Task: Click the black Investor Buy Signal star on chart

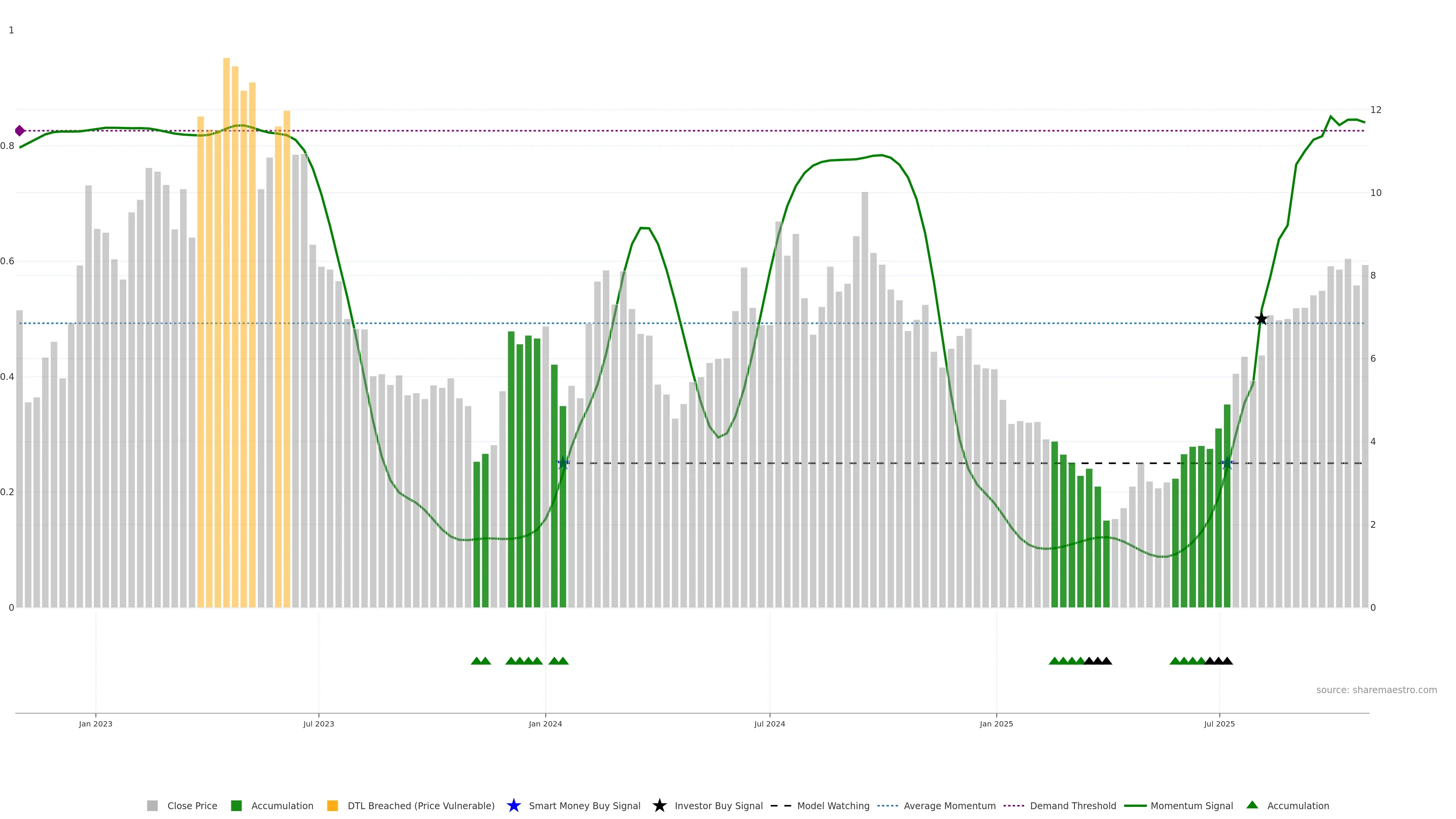Action: (1261, 319)
